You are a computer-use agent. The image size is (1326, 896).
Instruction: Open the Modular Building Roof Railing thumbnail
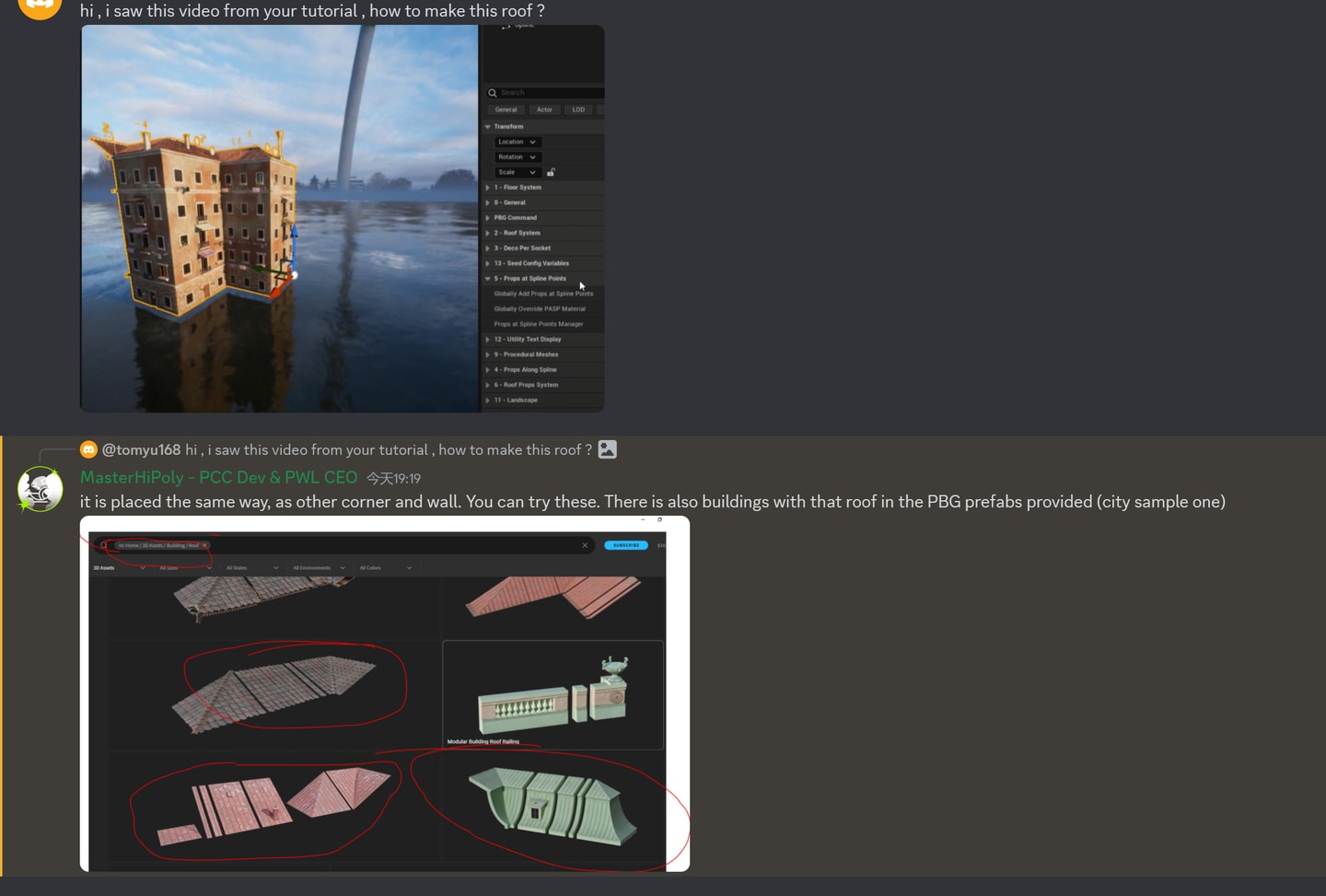(553, 695)
